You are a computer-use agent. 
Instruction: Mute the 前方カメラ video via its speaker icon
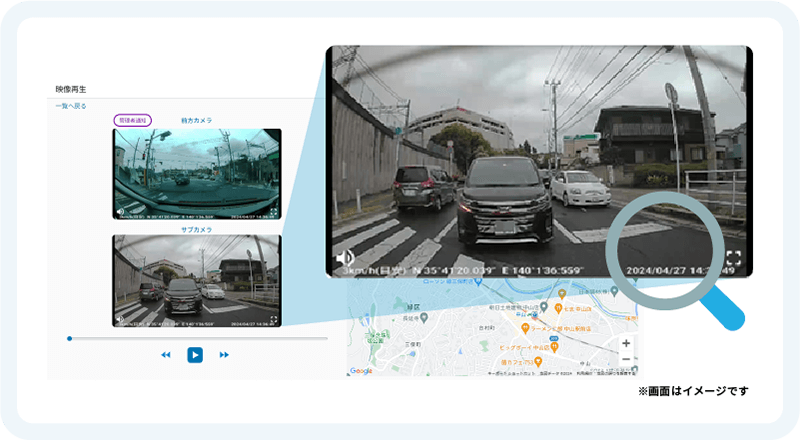click(120, 212)
